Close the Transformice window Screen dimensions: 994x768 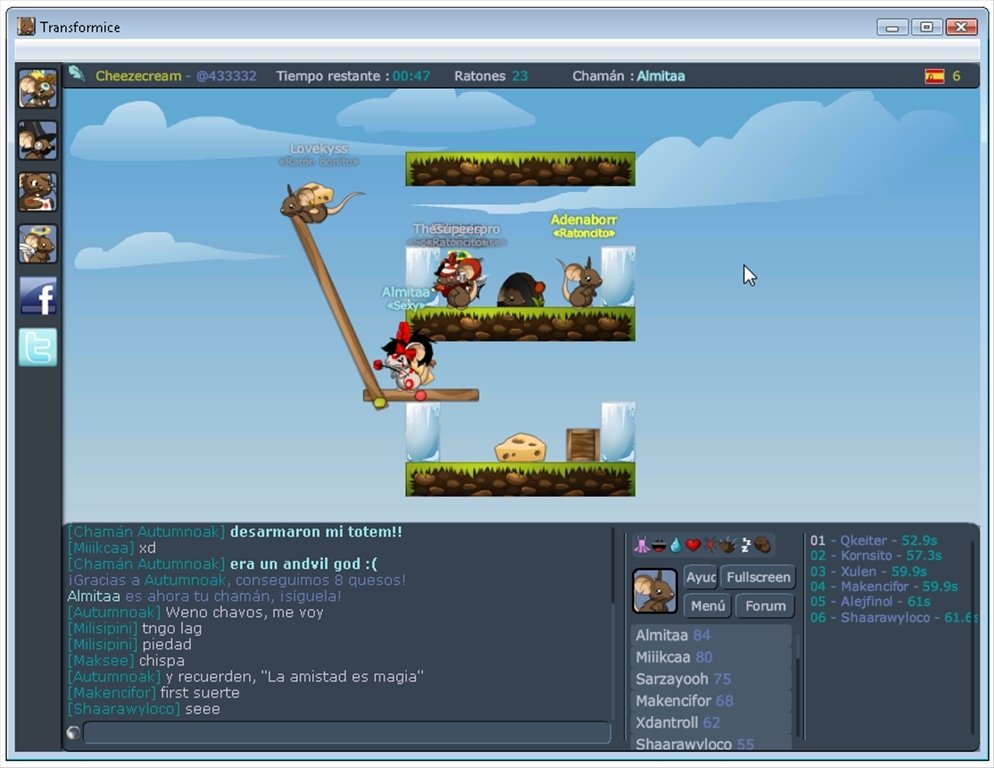(x=961, y=27)
